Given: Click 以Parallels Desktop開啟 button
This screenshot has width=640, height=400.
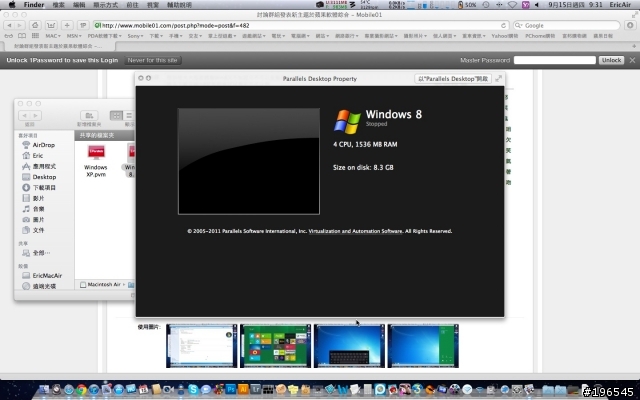Looking at the screenshot, I should (453, 78).
